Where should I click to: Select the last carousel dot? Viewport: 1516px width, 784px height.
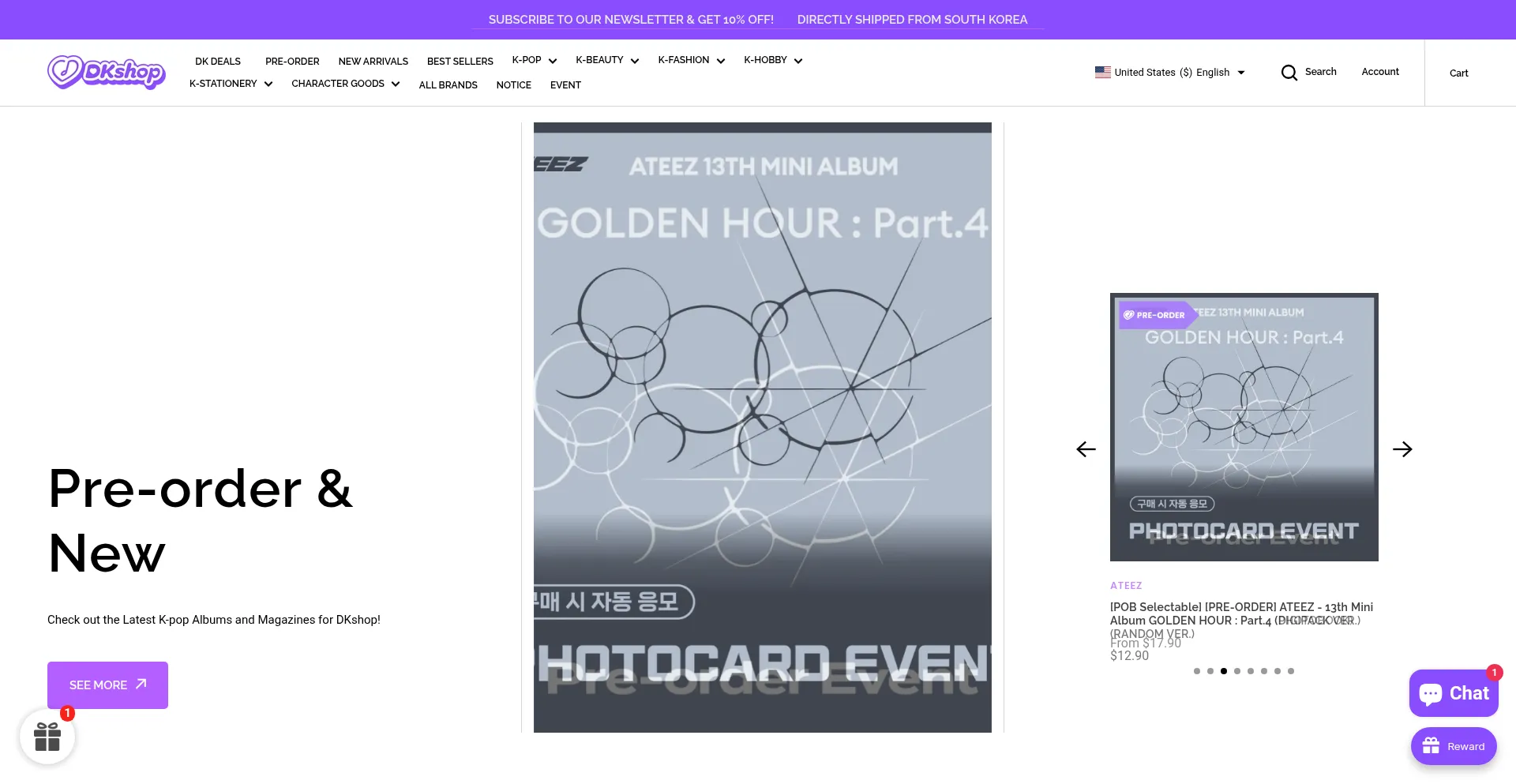pos(1291,671)
